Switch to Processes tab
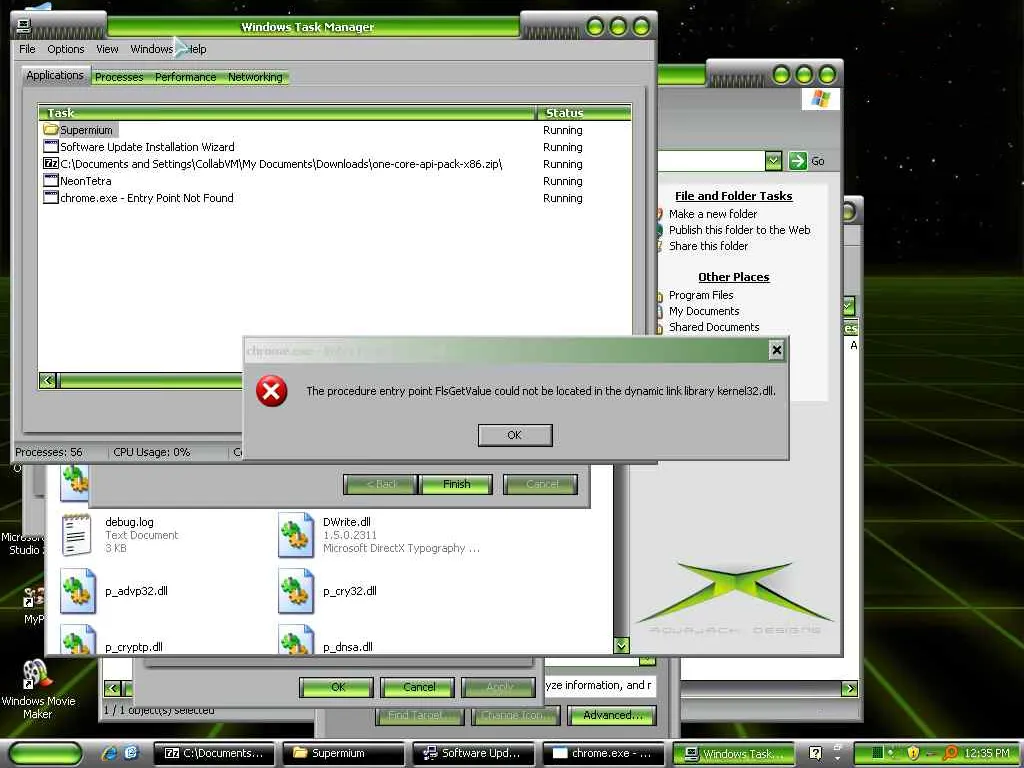This screenshot has height=768, width=1024. pos(119,77)
